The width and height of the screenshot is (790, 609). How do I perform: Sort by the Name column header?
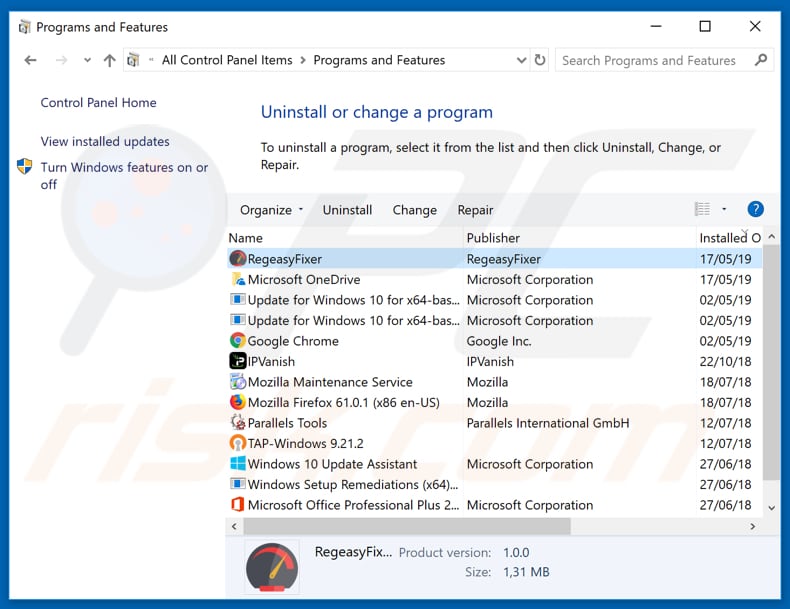[345, 238]
